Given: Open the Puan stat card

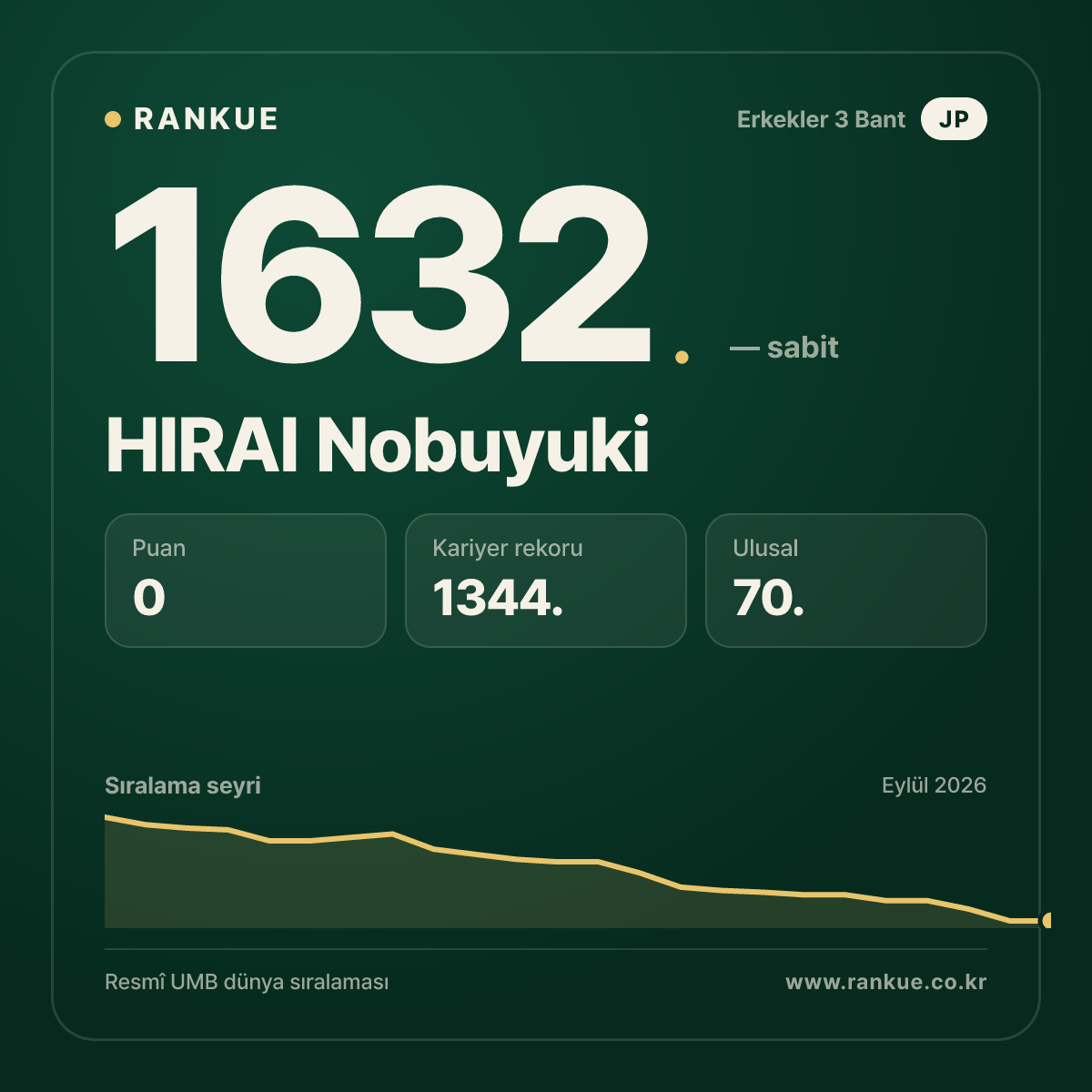Looking at the screenshot, I should [x=246, y=581].
